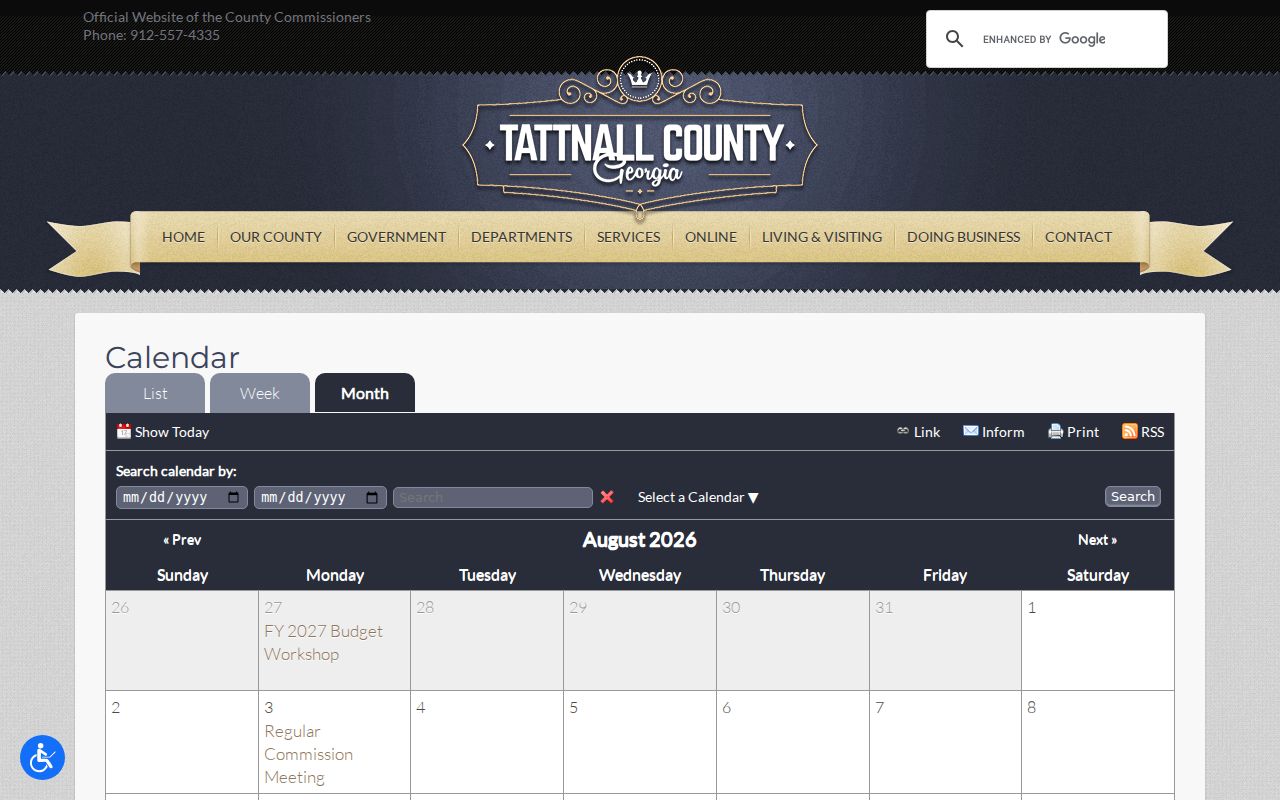Open the end date picker icon
1280x800 pixels.
(372, 497)
